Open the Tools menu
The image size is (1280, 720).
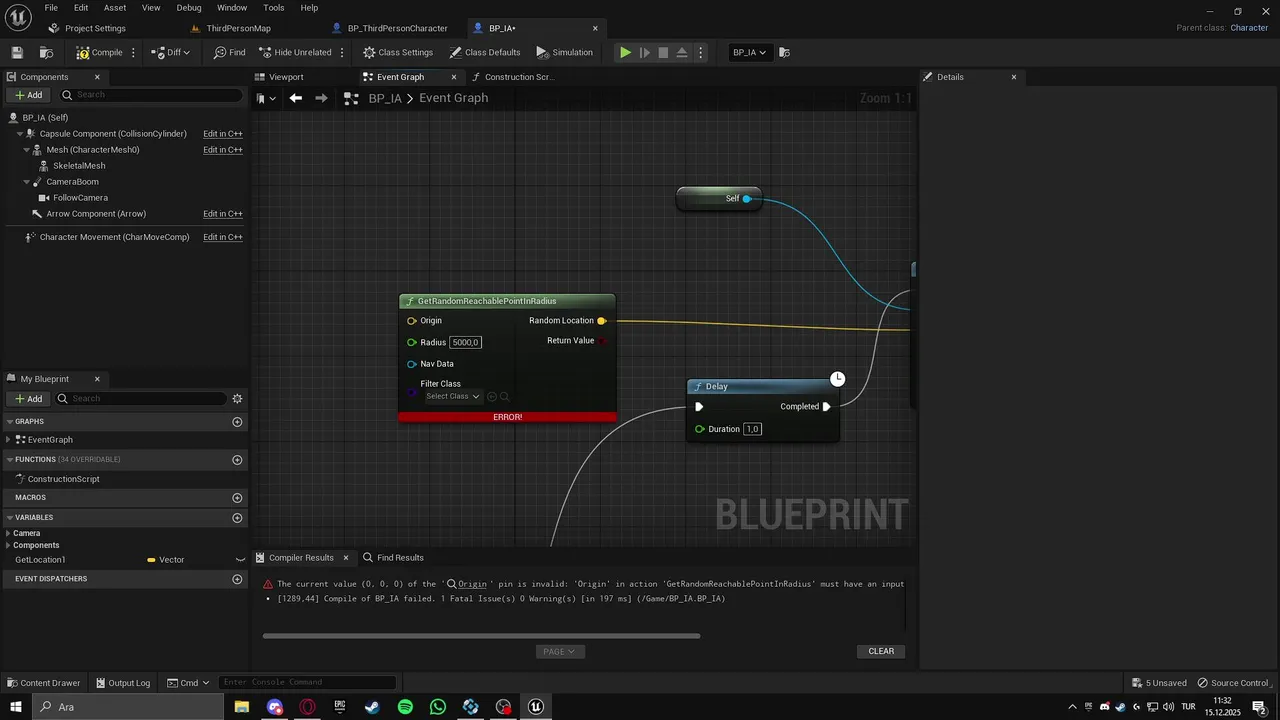(x=274, y=7)
